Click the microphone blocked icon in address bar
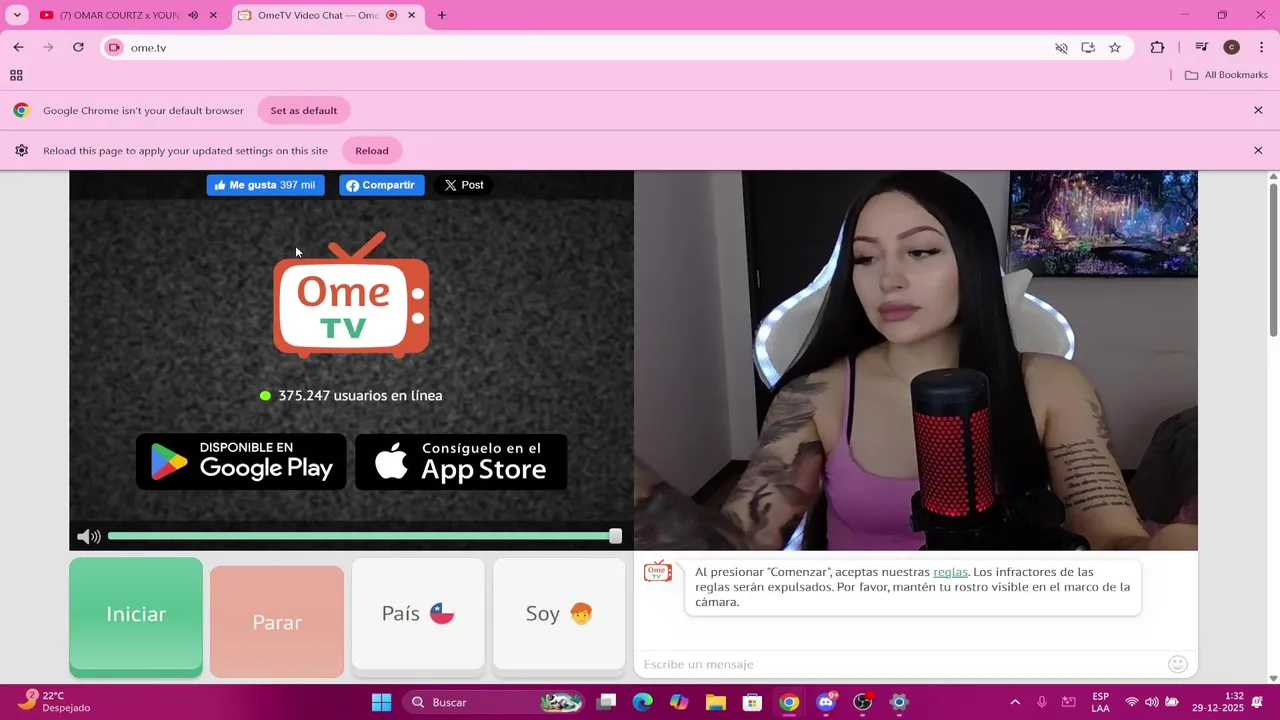 point(1061,47)
